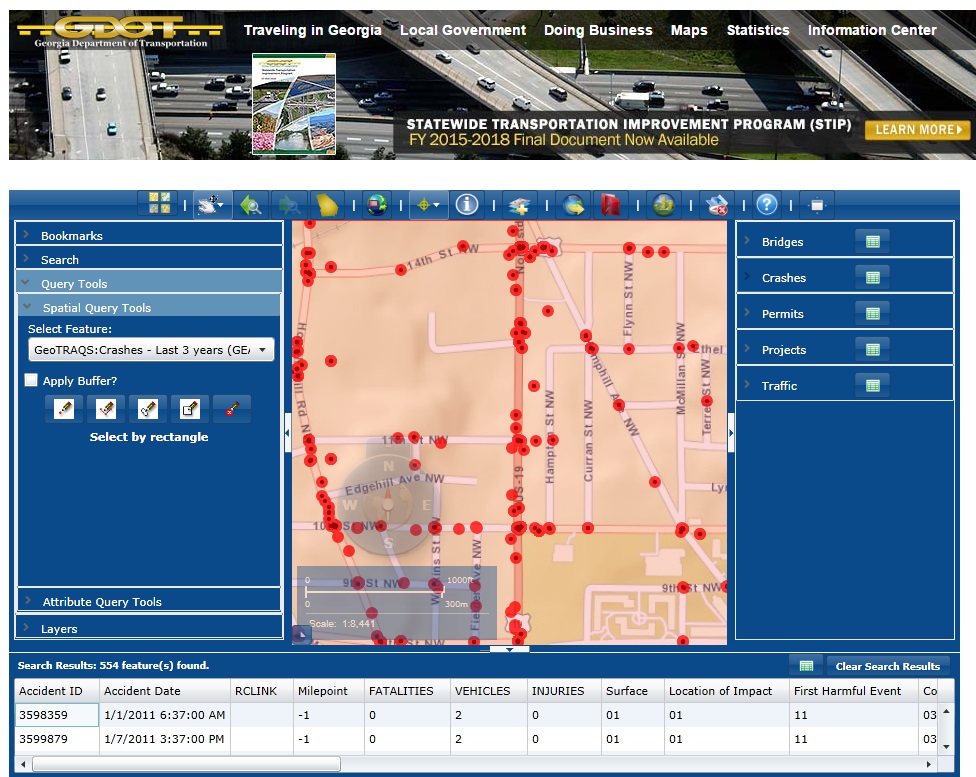Viewport: 976px width, 777px height.
Task: Select Accident ID cell 3599879
Action: click(57, 739)
